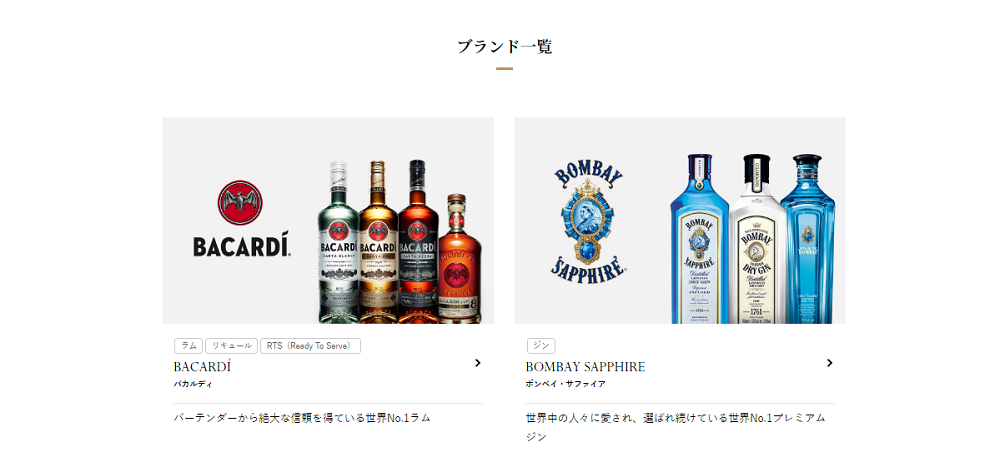Click the バカルディ katakana subtitle

[193, 384]
